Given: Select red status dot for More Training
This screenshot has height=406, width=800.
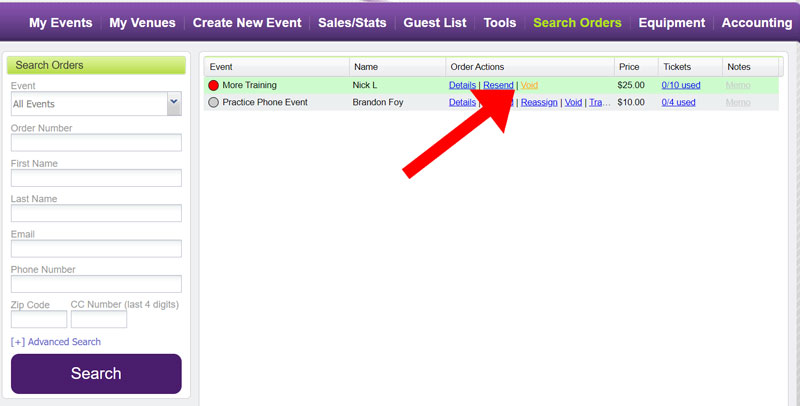Looking at the screenshot, I should [x=213, y=85].
